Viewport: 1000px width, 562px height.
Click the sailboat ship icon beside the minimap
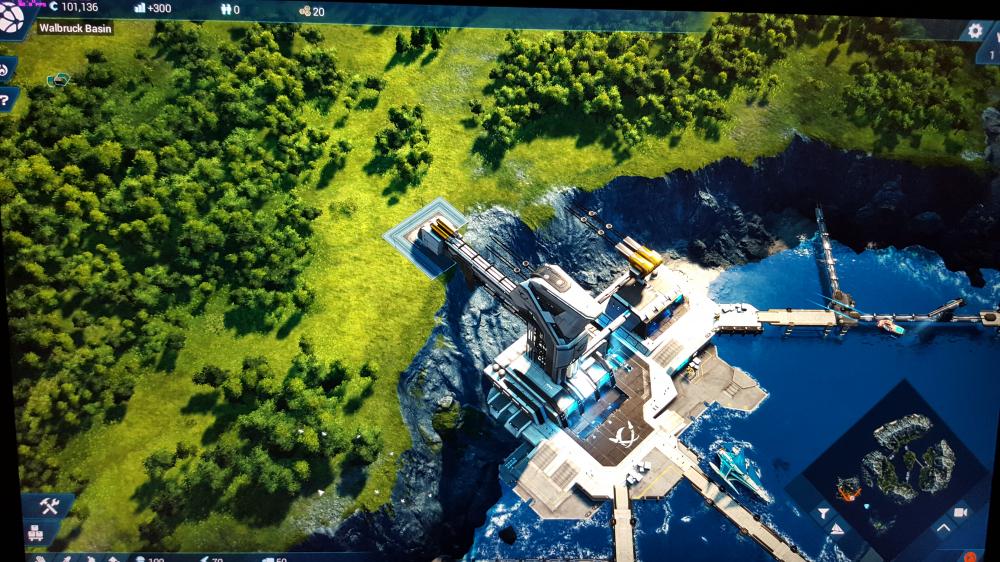click(837, 529)
